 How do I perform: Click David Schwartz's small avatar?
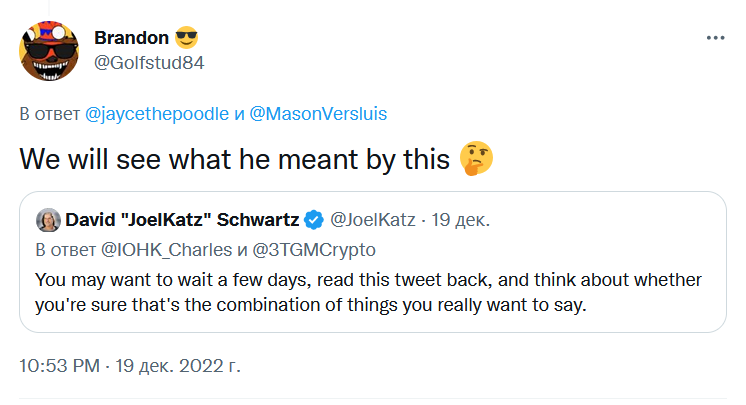coord(47,219)
